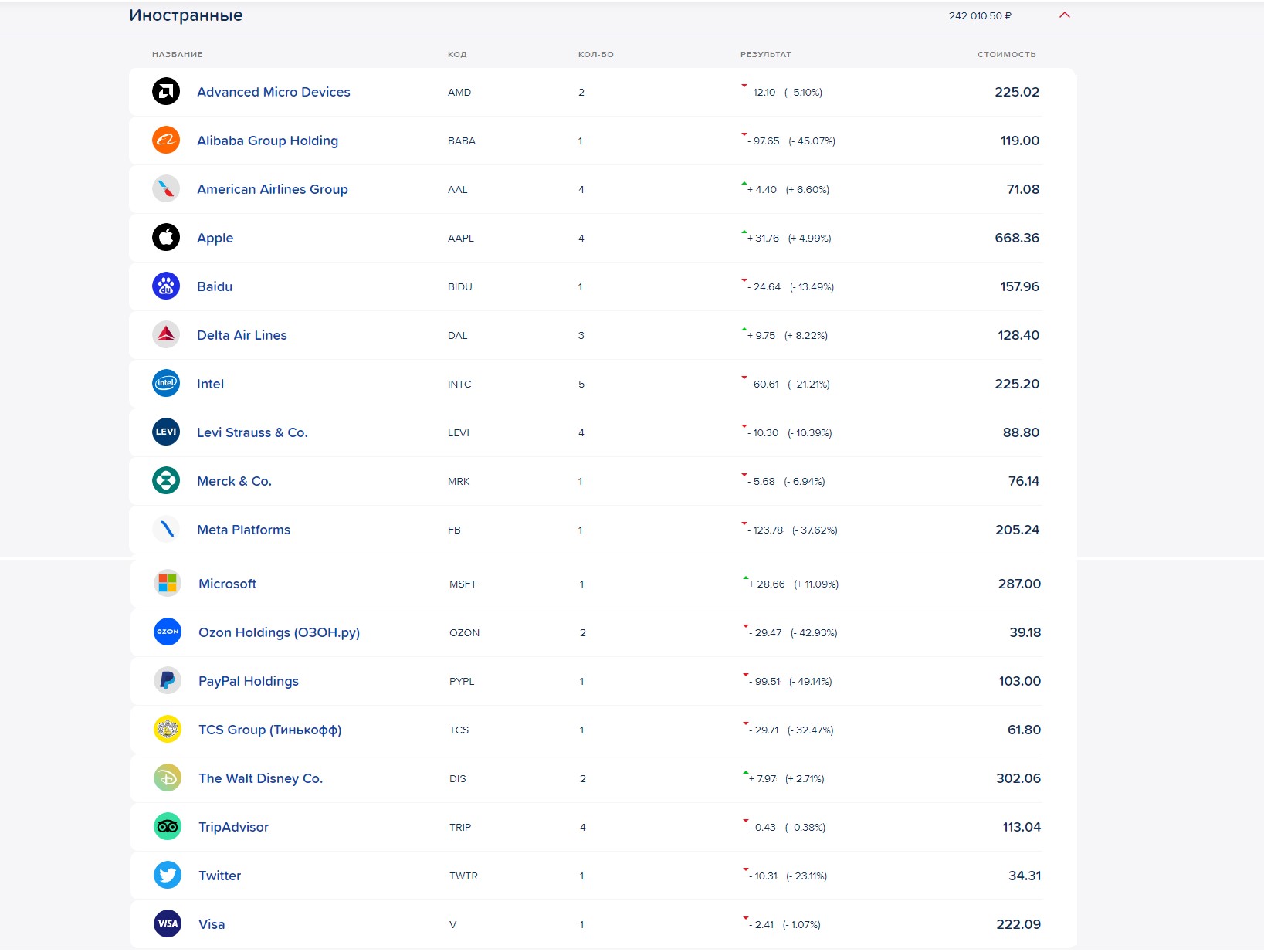This screenshot has width=1264, height=952.
Task: Open the Microsoft stock name link
Action: tap(227, 584)
